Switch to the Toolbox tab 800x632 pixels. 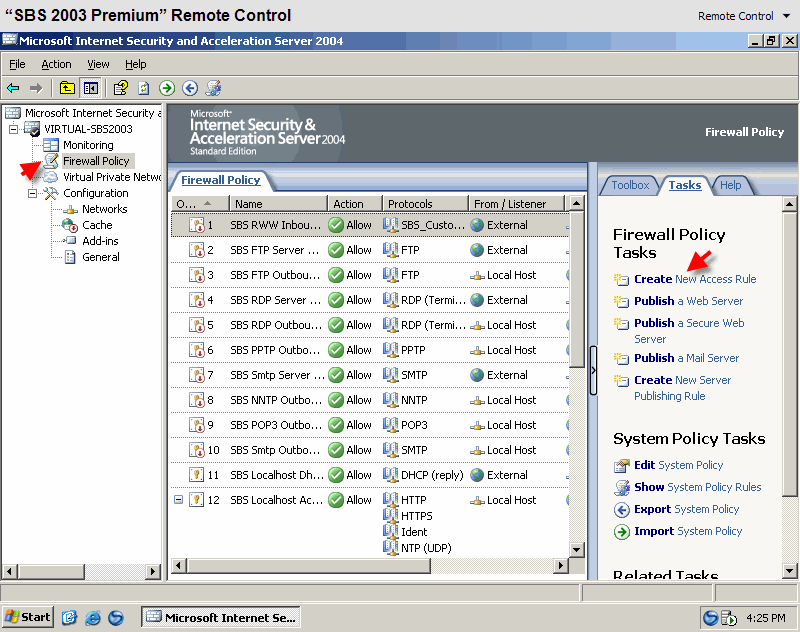point(630,185)
